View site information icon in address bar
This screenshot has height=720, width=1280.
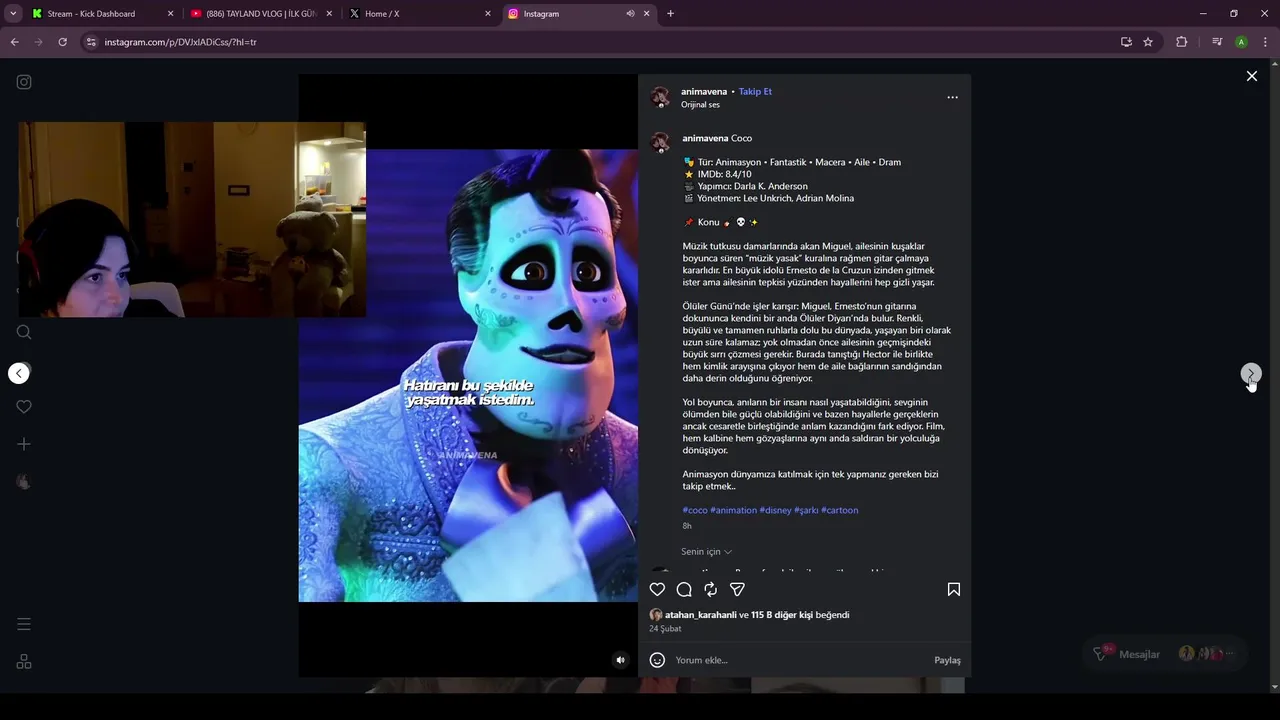pyautogui.click(x=91, y=42)
